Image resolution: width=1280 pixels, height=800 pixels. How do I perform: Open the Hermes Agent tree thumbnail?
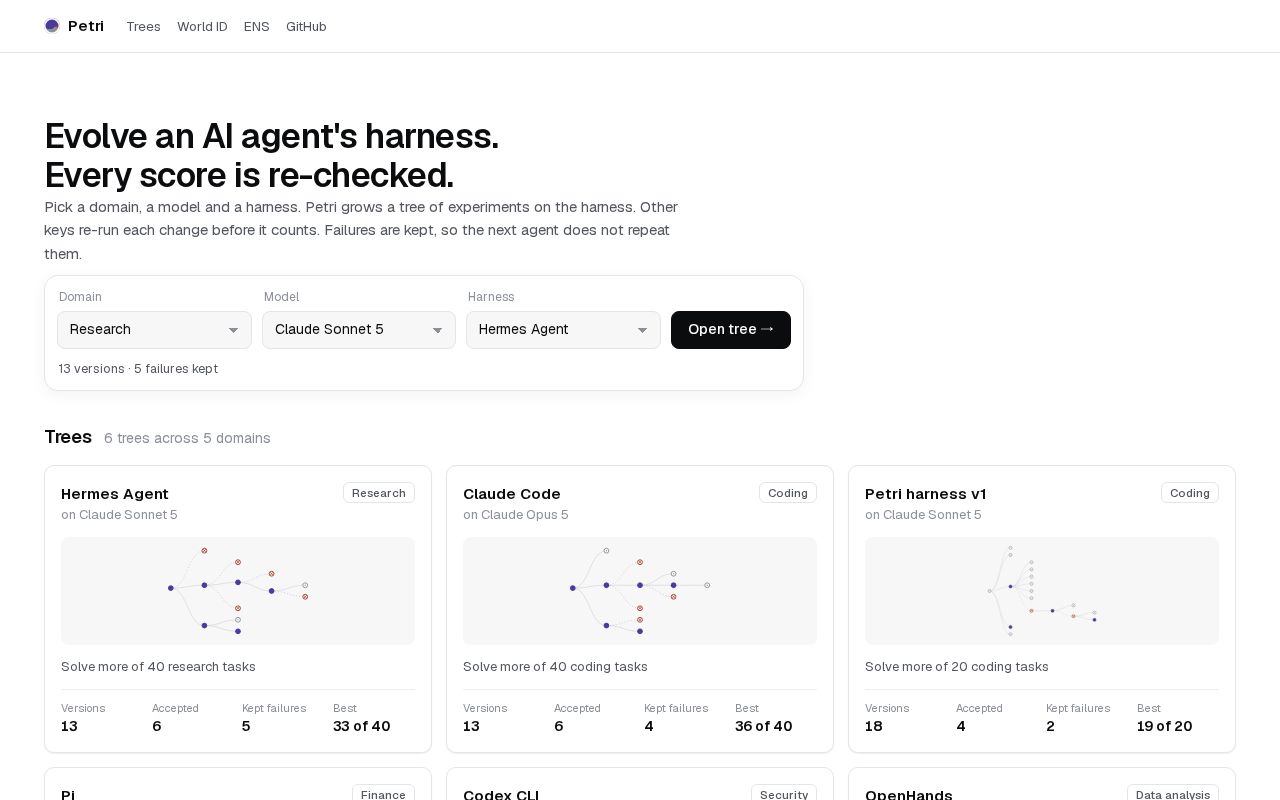(238, 591)
